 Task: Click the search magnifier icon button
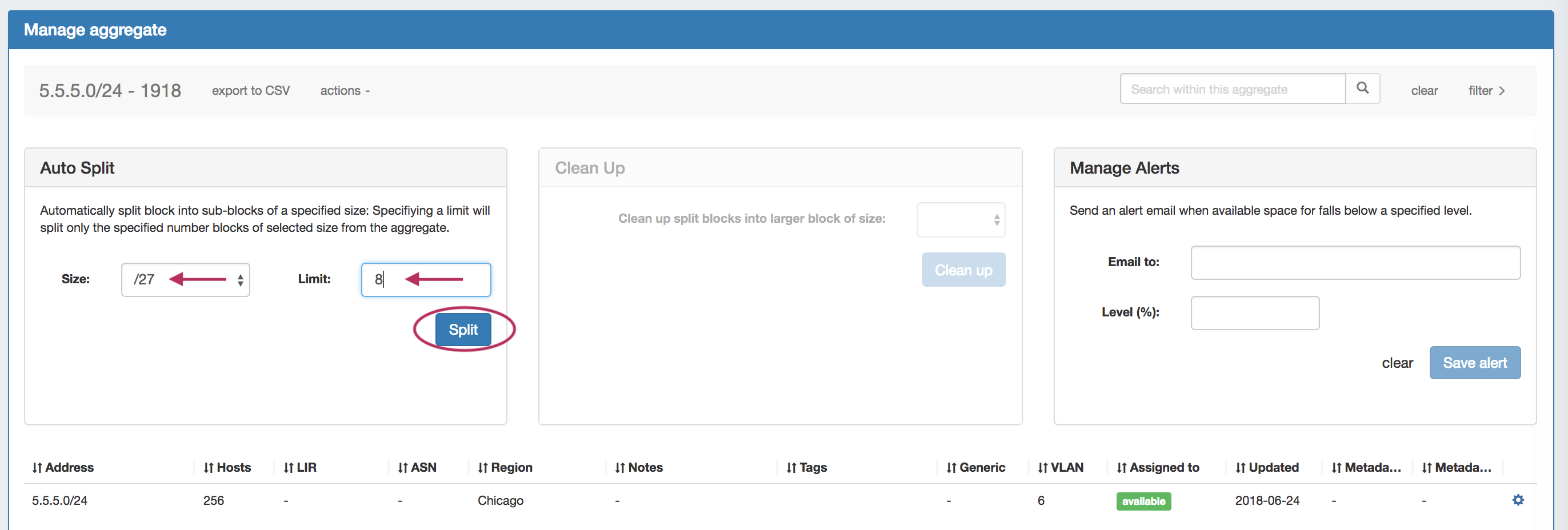pos(1362,89)
